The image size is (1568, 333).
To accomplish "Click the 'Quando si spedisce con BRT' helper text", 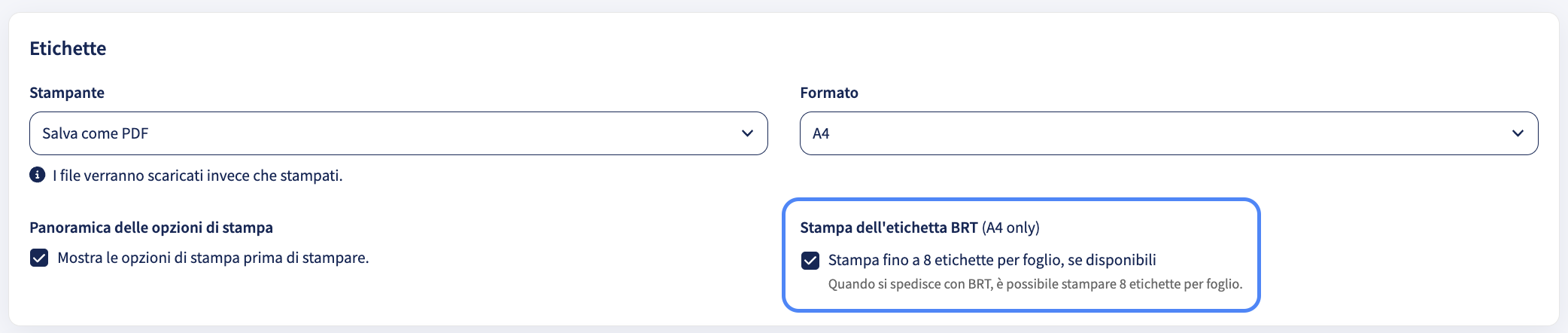I will click(1035, 284).
